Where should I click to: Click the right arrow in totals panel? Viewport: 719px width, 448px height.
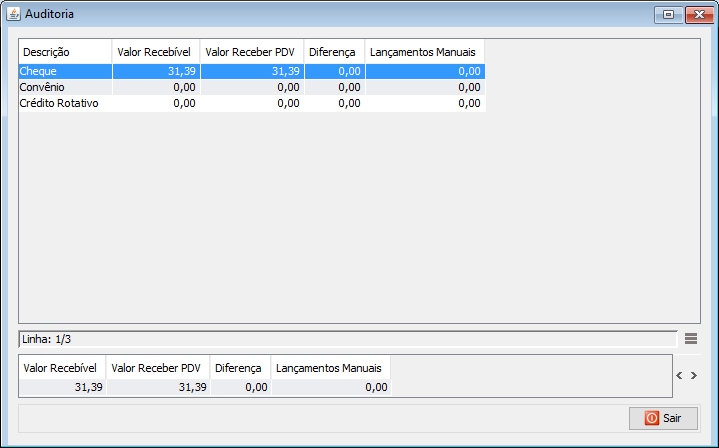coord(693,376)
